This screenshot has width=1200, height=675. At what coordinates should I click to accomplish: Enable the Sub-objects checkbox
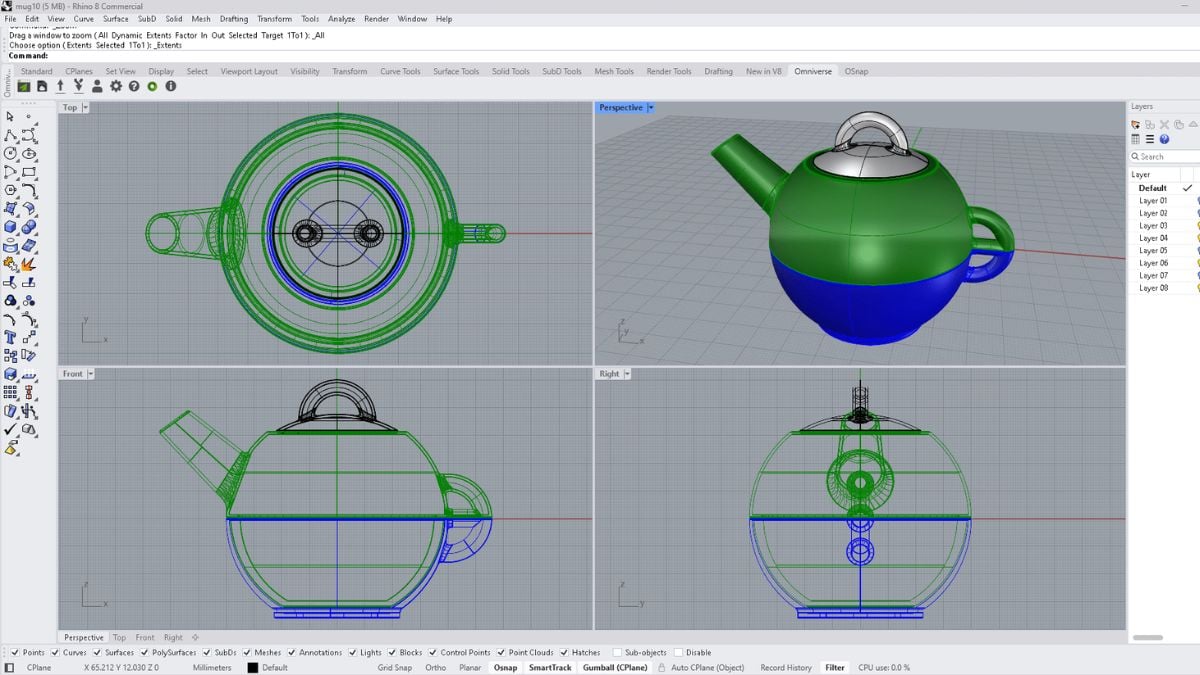pos(617,653)
